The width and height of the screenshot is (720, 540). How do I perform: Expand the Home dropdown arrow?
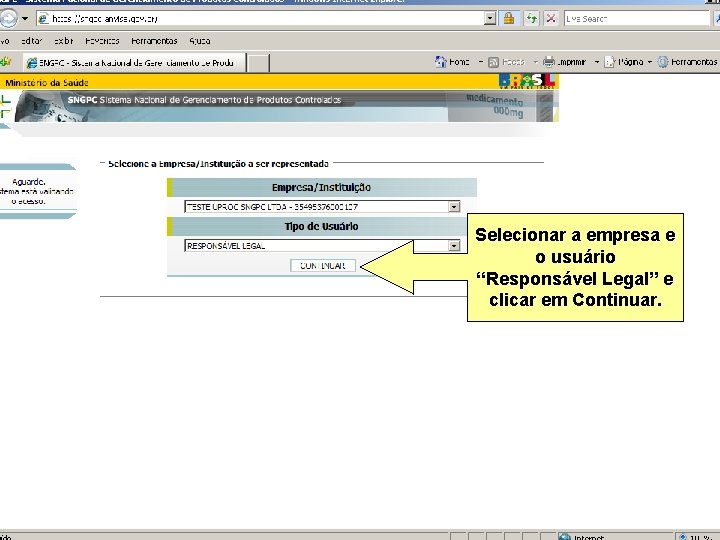(x=480, y=62)
